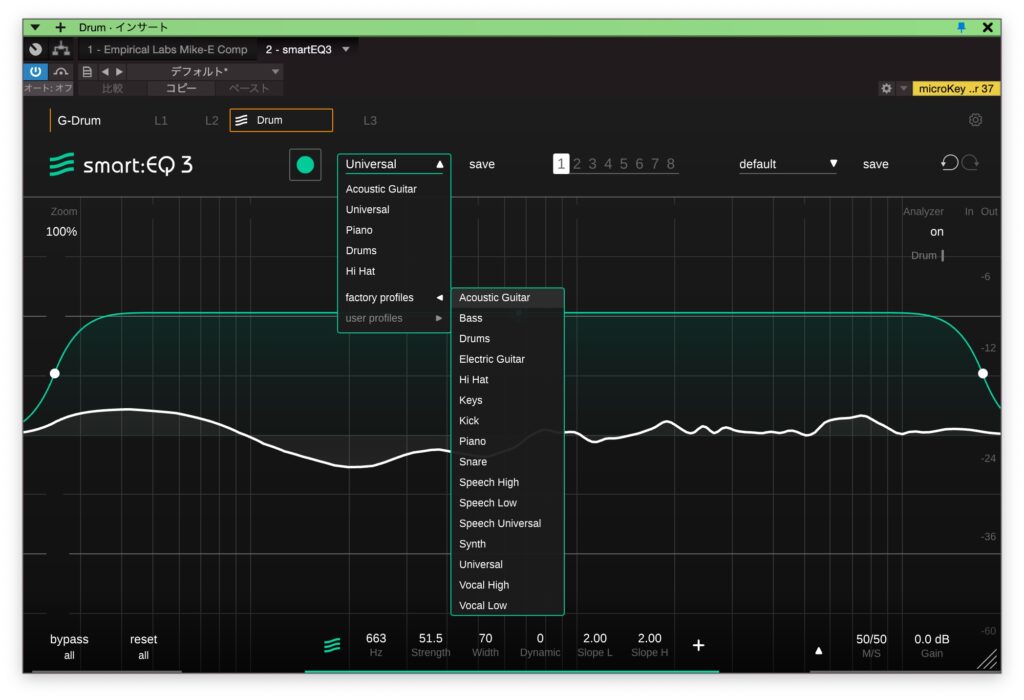The height and width of the screenshot is (700, 1024).
Task: Toggle the plugin power bypass button
Action: (35, 72)
